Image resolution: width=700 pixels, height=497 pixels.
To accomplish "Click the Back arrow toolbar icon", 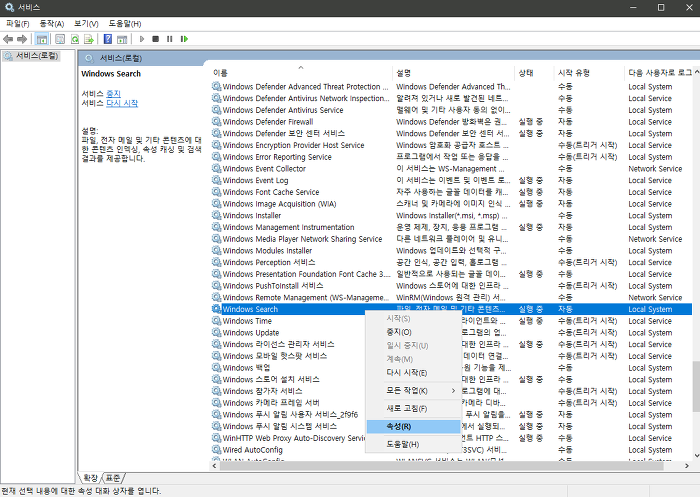I will [x=8, y=39].
